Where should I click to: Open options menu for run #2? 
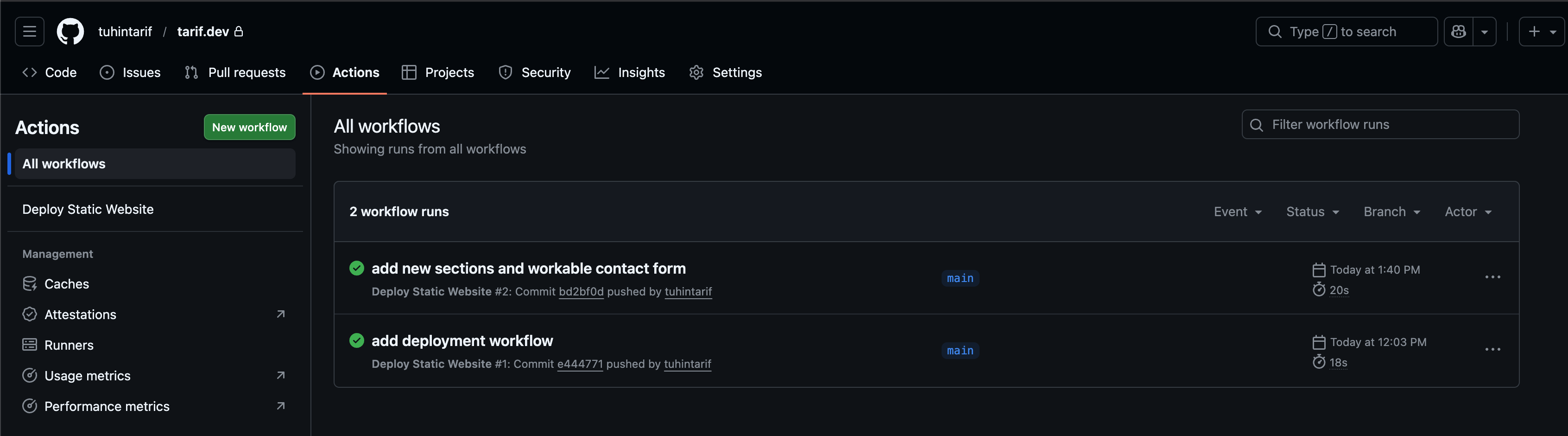point(1492,277)
